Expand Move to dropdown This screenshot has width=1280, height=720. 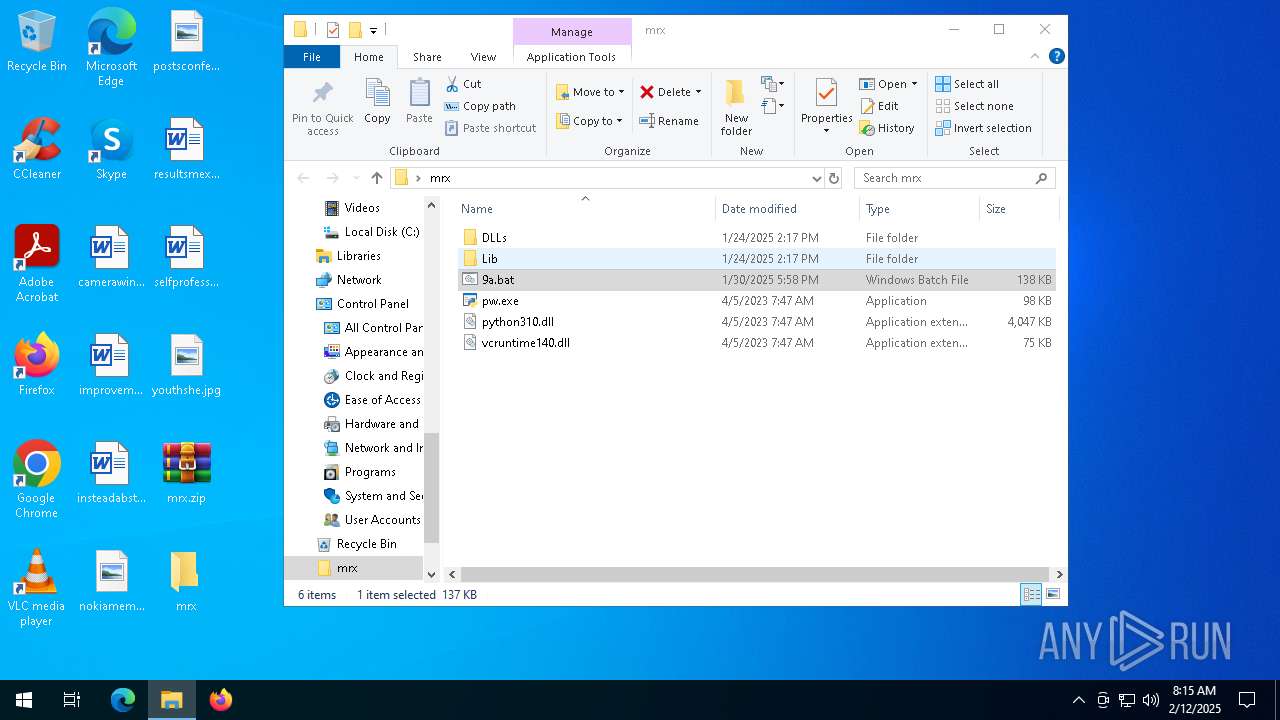[x=621, y=92]
